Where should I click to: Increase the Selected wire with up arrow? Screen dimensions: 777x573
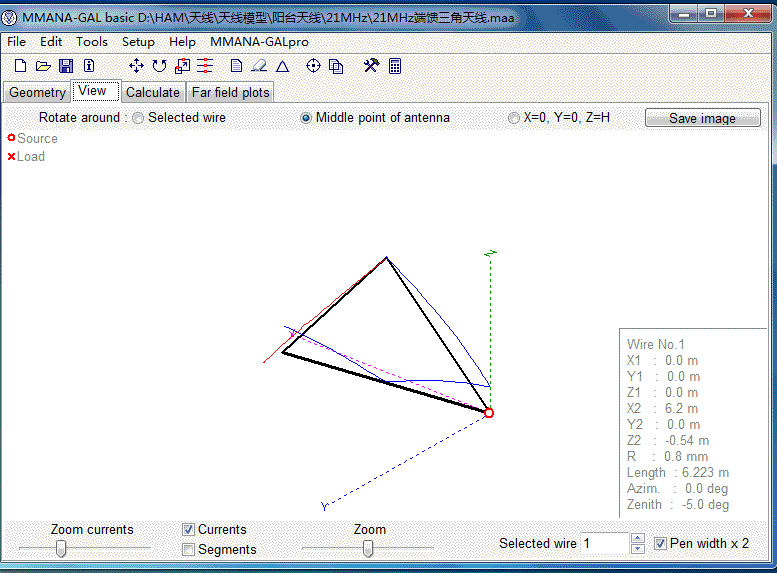[638, 538]
